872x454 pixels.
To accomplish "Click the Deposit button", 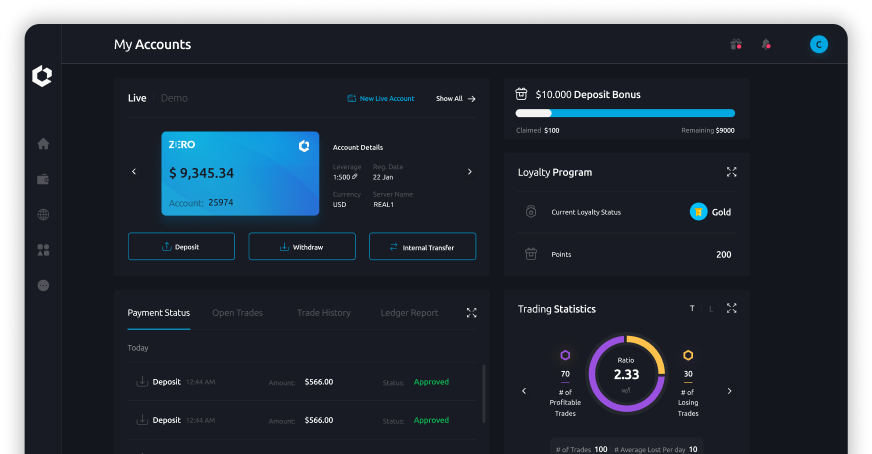I will 181,247.
